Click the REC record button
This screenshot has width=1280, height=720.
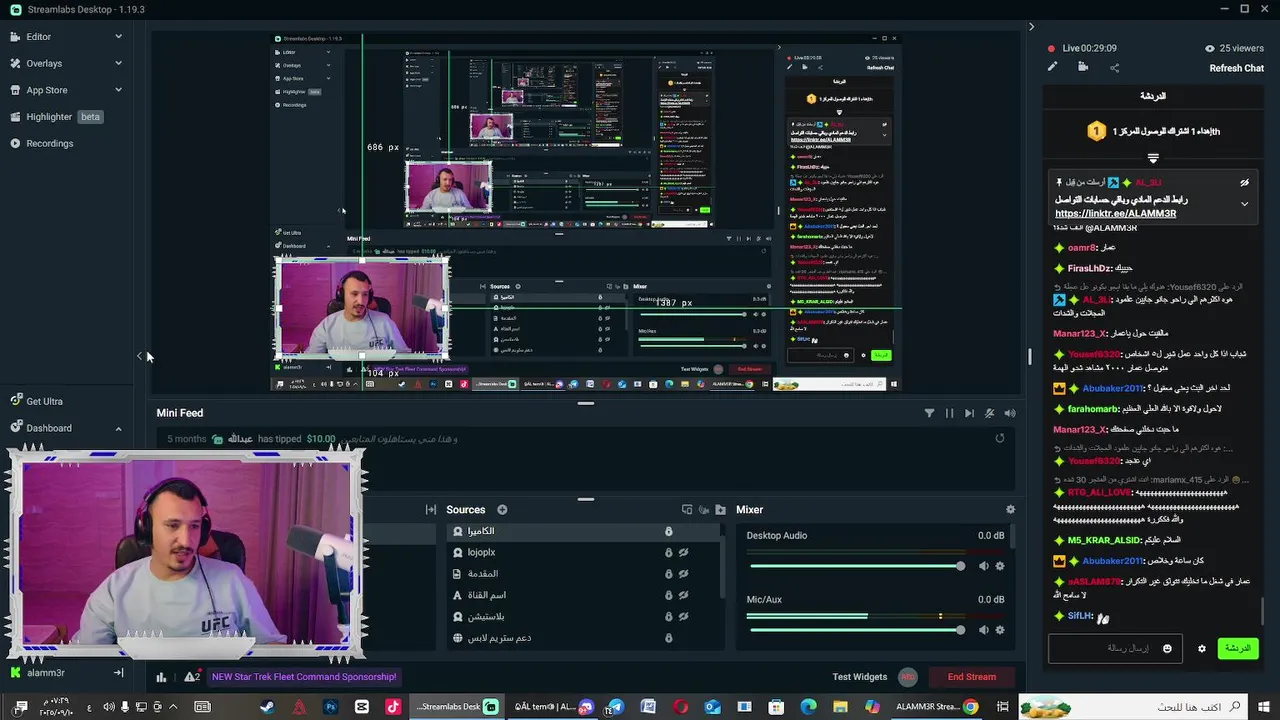pyautogui.click(x=908, y=677)
